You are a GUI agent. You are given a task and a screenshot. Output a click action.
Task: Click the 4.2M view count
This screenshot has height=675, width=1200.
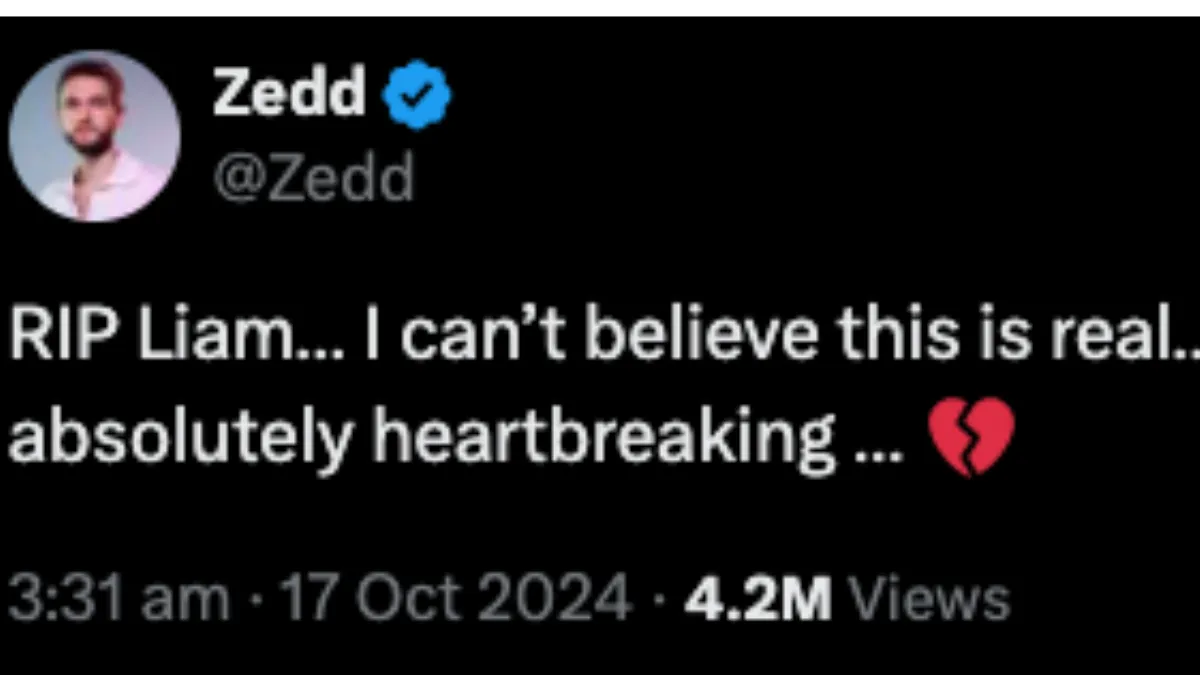tap(758, 599)
